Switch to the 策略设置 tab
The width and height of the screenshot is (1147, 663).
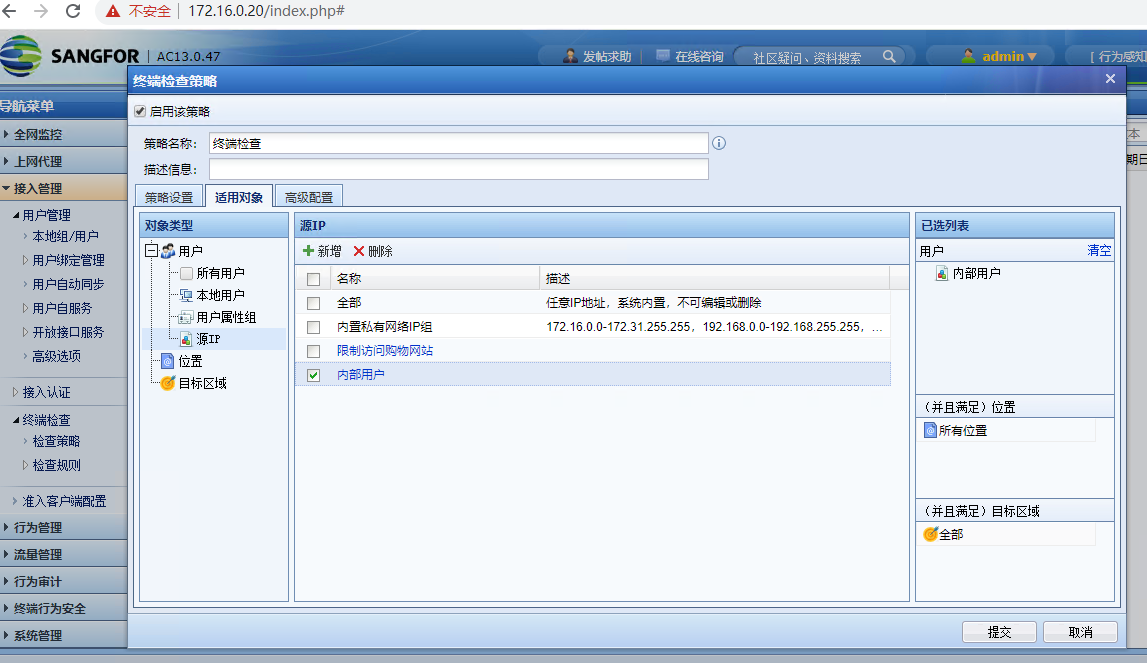tap(168, 197)
